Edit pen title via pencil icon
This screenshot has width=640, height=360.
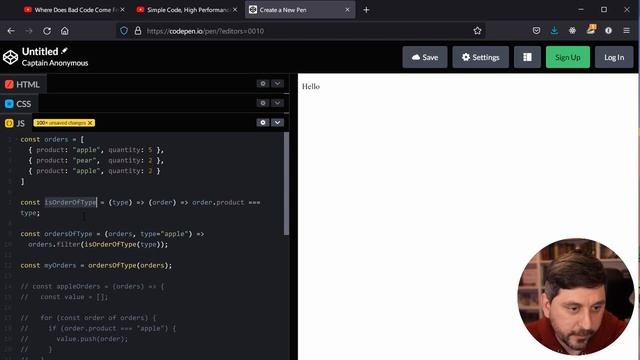pyautogui.click(x=64, y=51)
